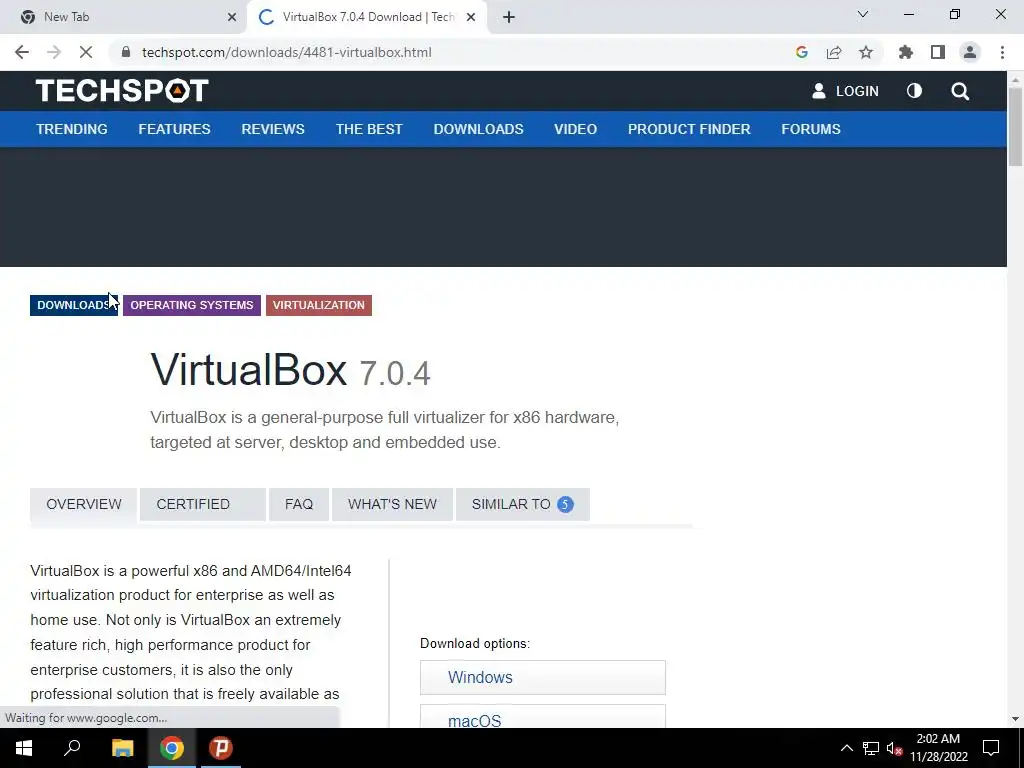
Task: Share this page via share icon
Action: click(x=834, y=52)
